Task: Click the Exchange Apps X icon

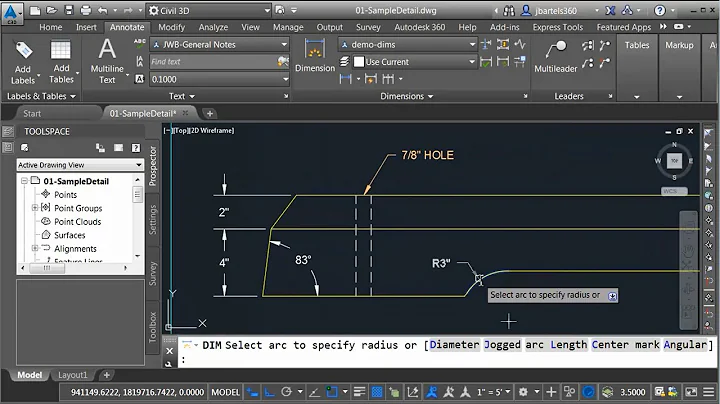Action: [x=610, y=10]
